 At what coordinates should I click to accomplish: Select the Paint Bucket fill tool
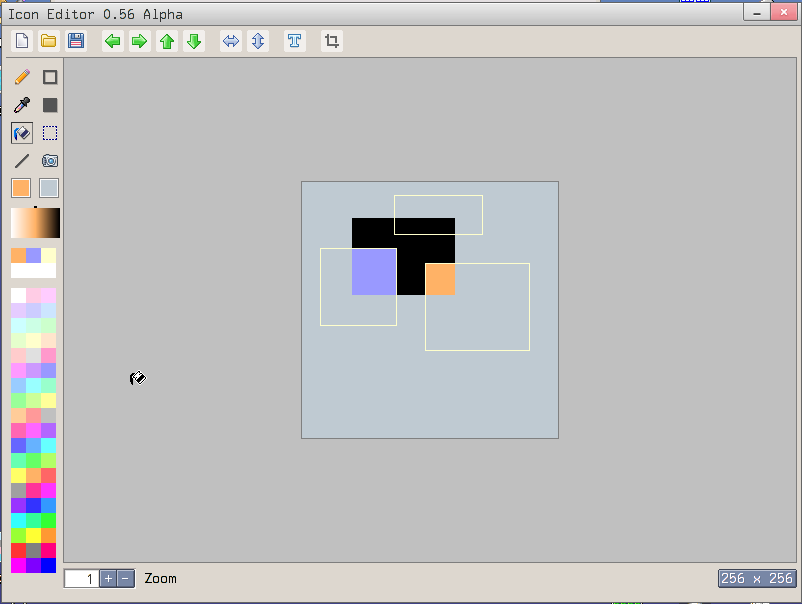coord(21,133)
